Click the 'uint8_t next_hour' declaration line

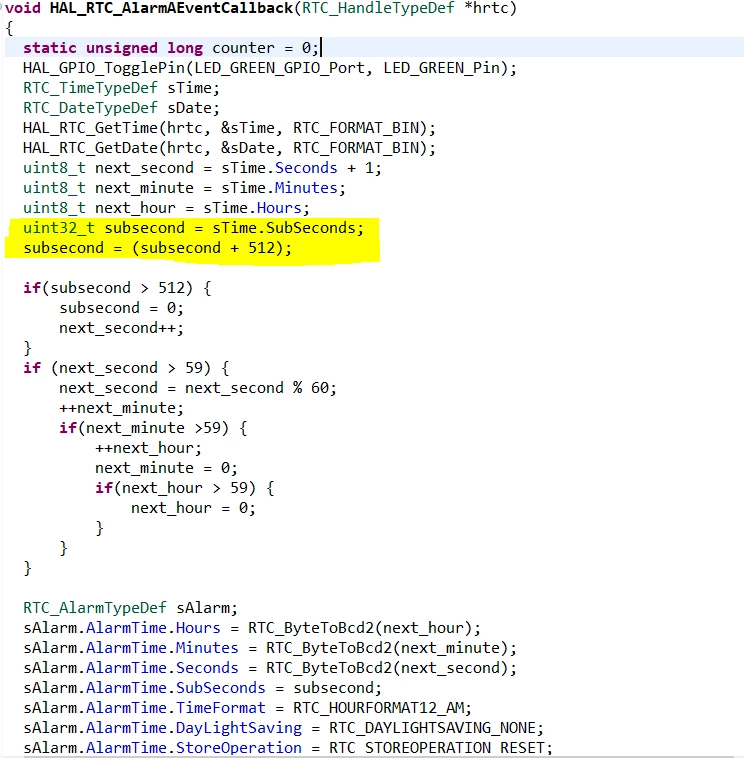click(x=166, y=208)
